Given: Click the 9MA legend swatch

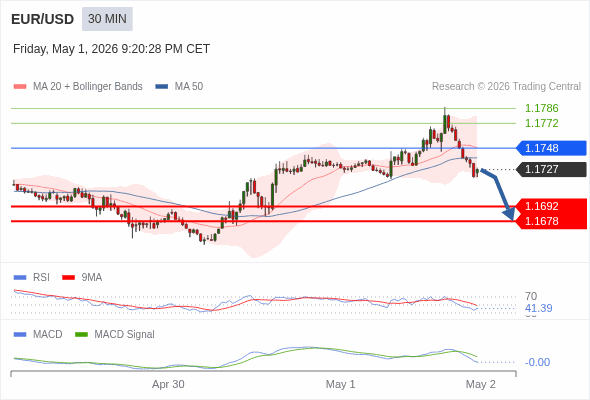Looking at the screenshot, I should 68,278.
